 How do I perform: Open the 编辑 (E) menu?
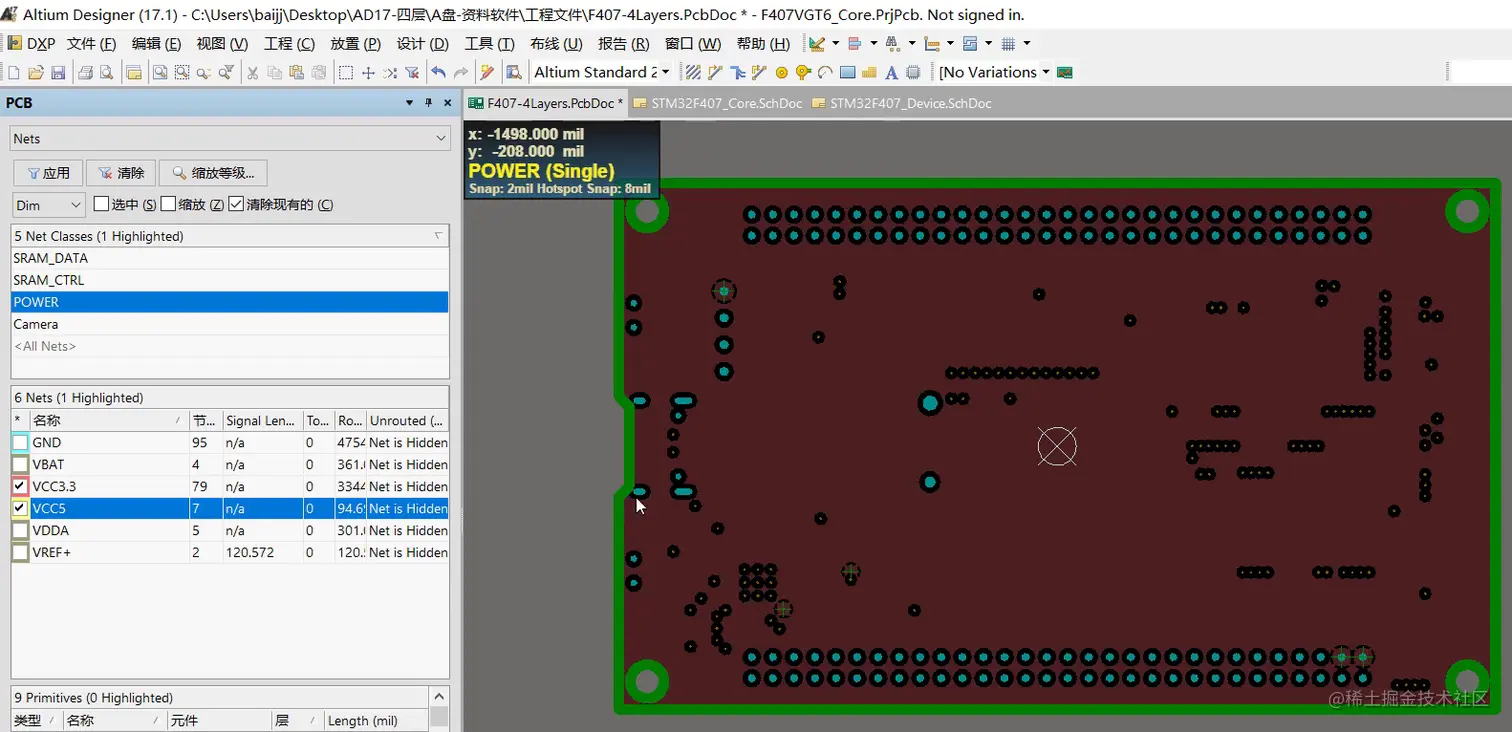click(x=156, y=44)
